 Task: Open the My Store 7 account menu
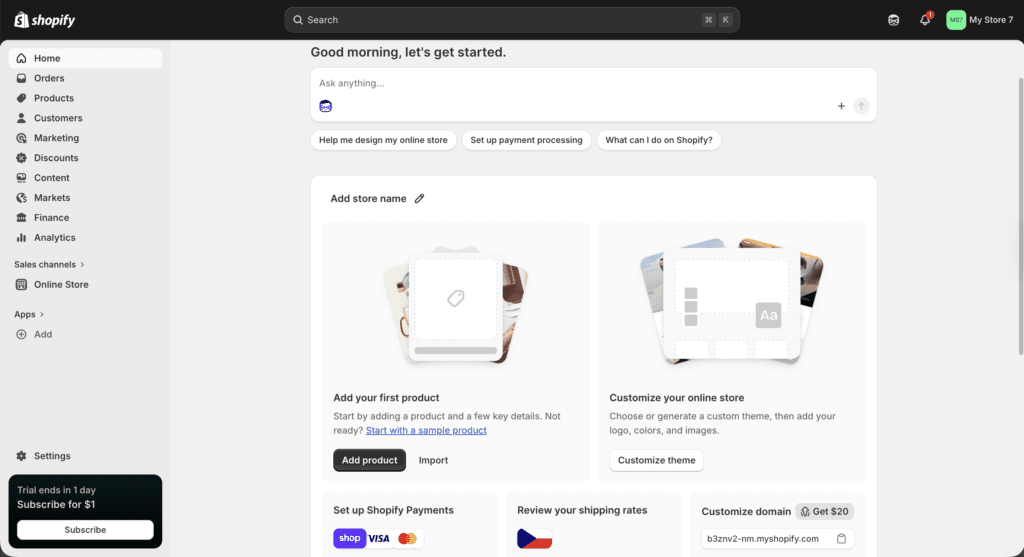[980, 20]
